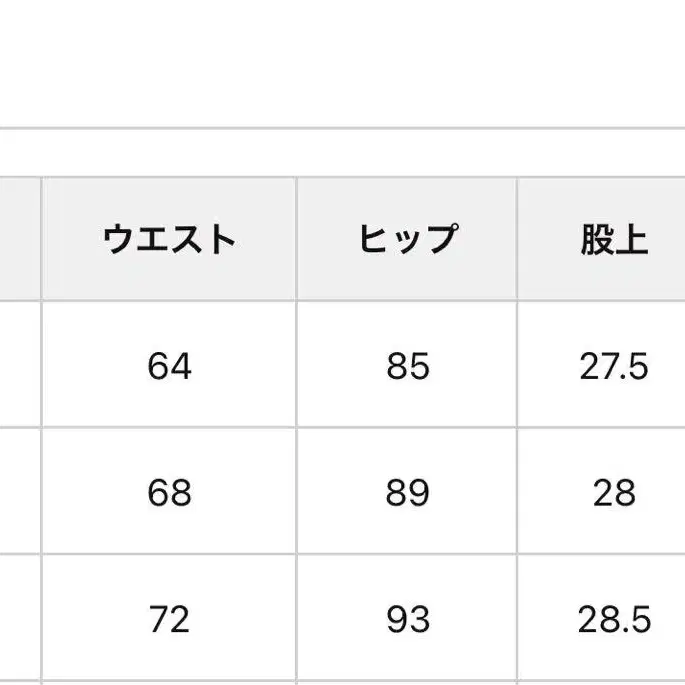685x685 pixels.
Task: Select the rise value 28.5
Action: 614,620
